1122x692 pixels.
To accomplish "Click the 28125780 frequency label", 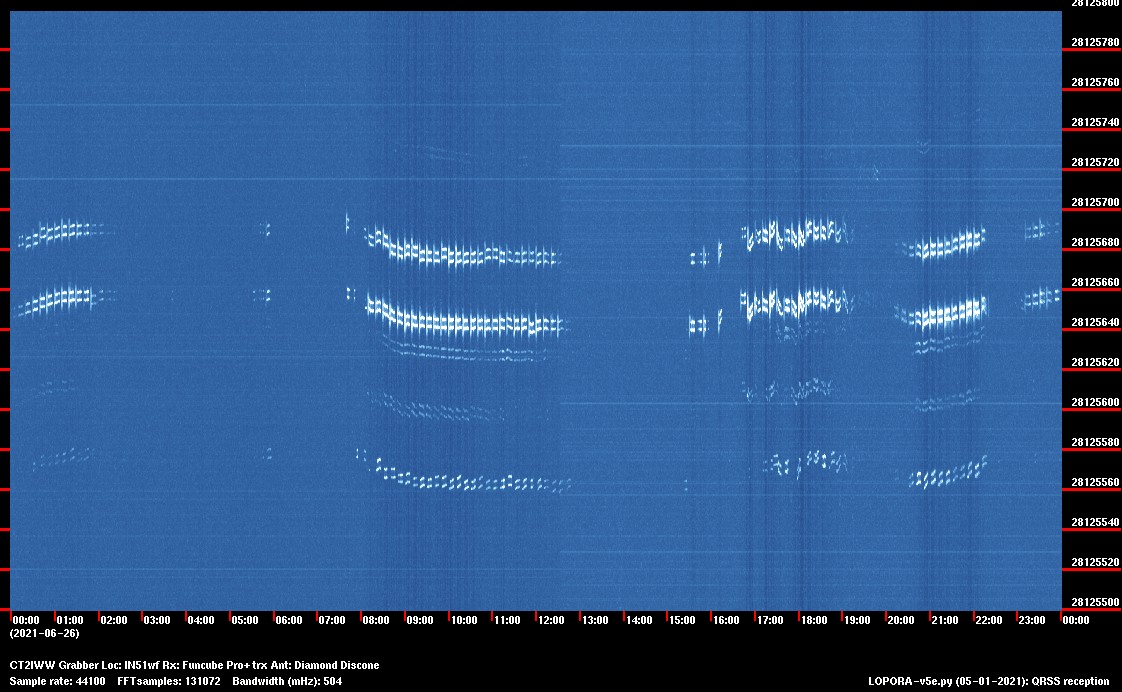I will 1095,43.
